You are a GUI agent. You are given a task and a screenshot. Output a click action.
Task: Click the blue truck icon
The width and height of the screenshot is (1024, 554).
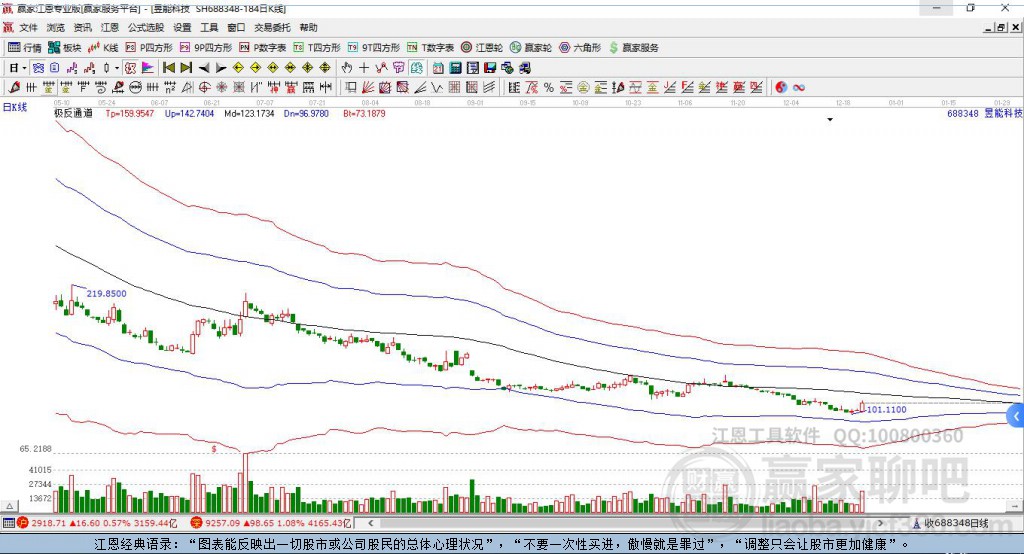point(524,68)
